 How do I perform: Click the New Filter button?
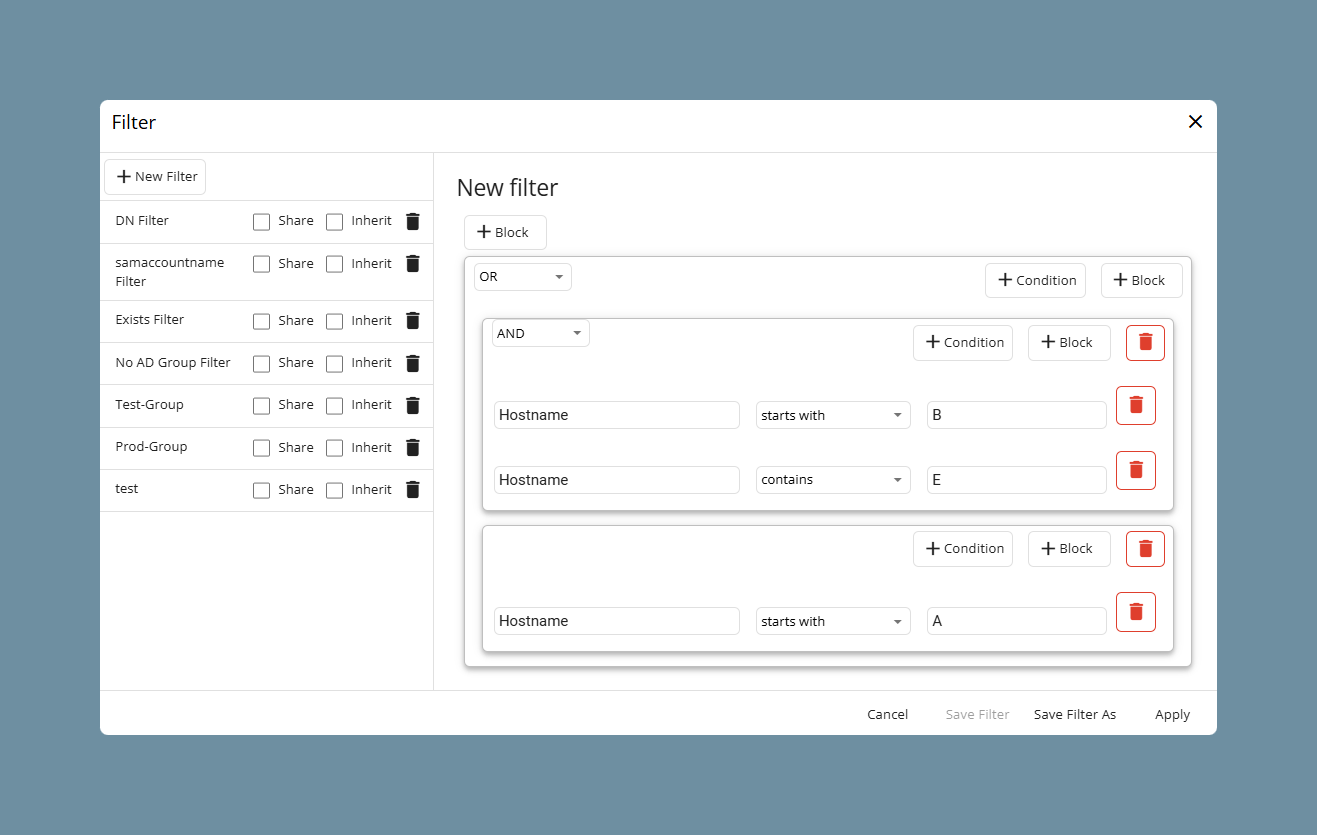(x=155, y=177)
